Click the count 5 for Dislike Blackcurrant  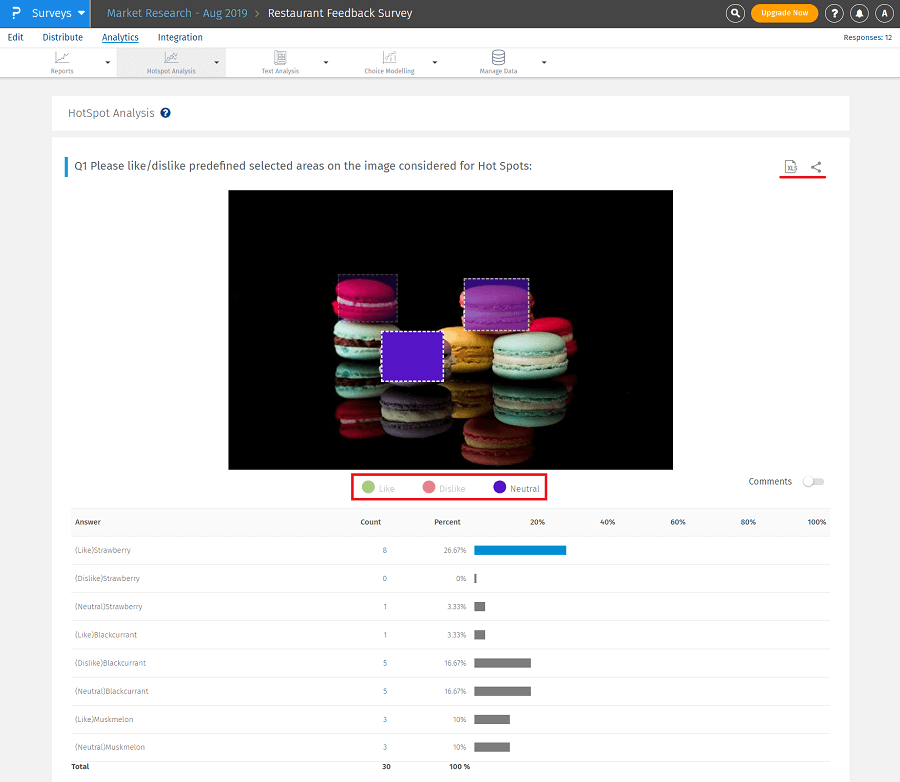point(385,663)
